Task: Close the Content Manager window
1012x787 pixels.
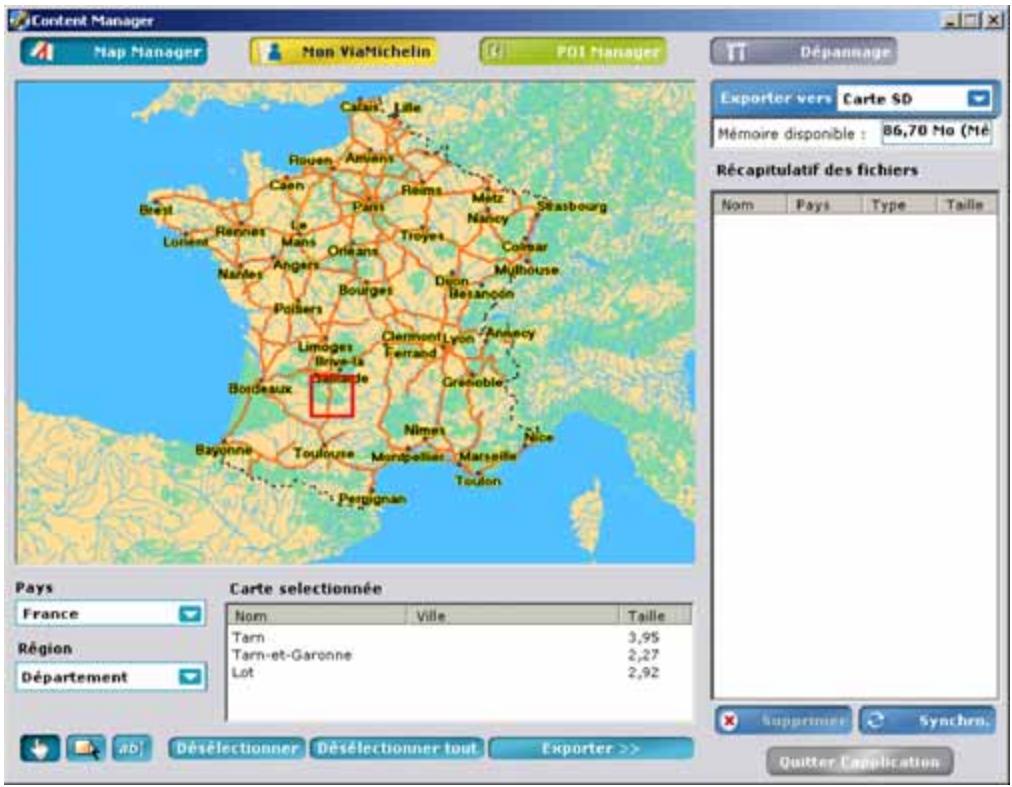Action: (x=994, y=20)
